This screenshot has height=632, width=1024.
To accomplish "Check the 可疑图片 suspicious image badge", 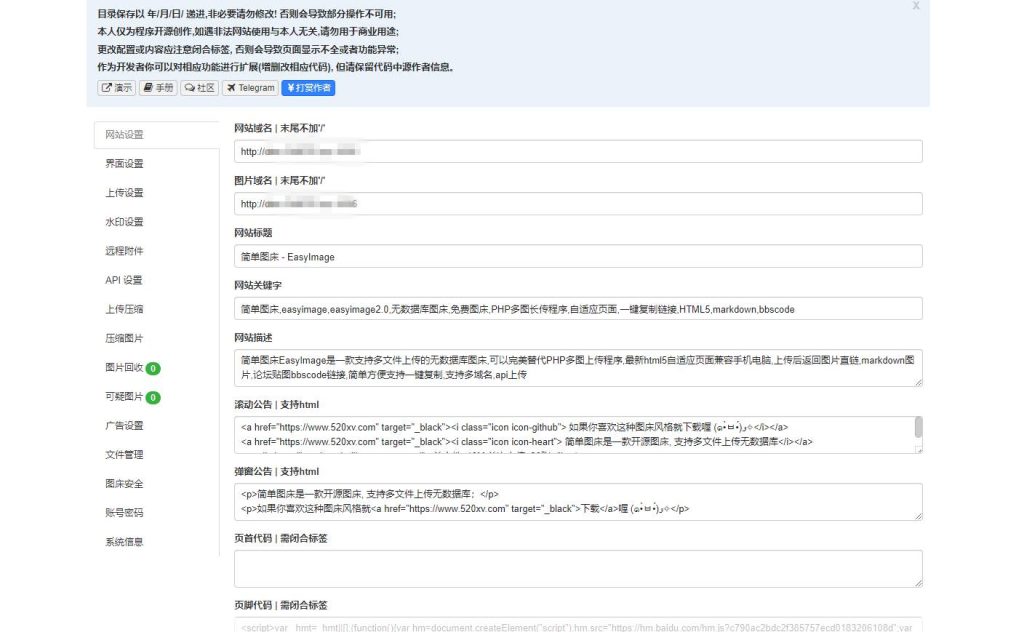I will [x=155, y=395].
